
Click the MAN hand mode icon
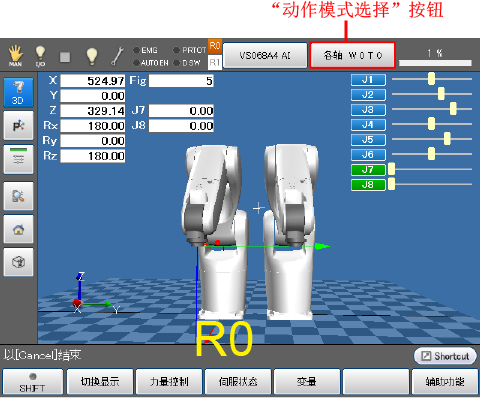tap(15, 56)
